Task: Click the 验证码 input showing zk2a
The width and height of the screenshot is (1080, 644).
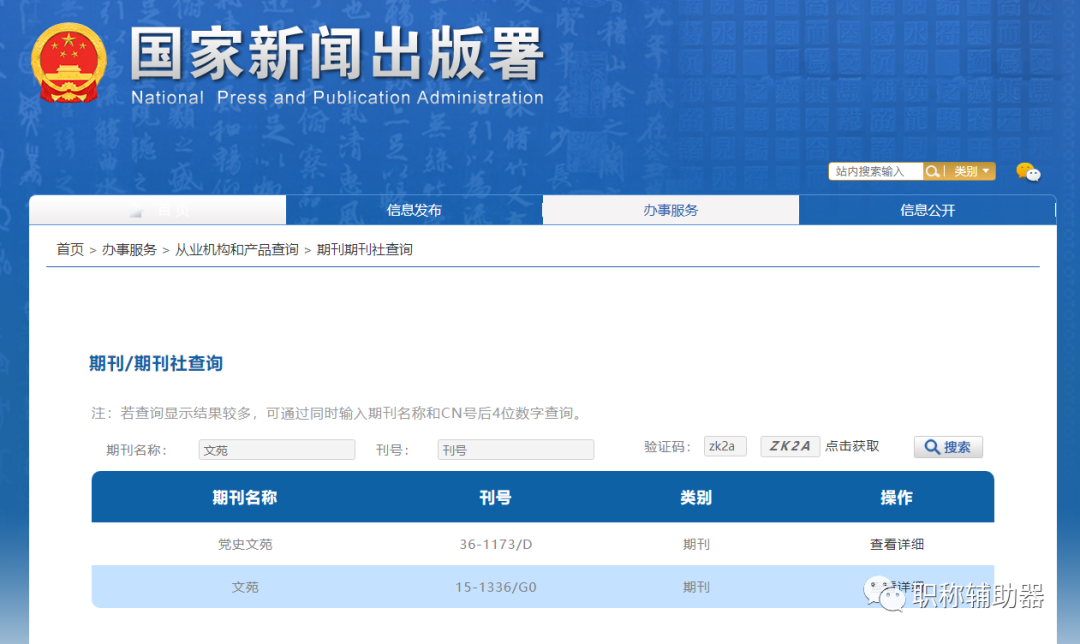Action: (725, 446)
